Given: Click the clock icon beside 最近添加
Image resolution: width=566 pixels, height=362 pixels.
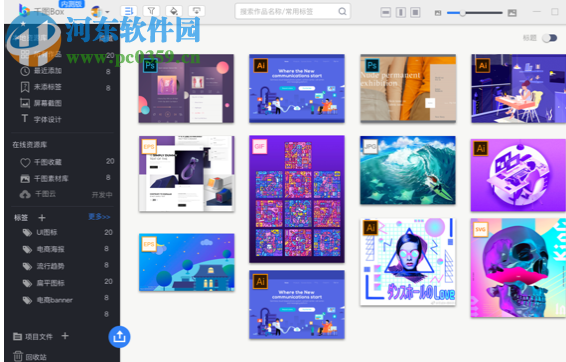Looking at the screenshot, I should [x=25, y=71].
